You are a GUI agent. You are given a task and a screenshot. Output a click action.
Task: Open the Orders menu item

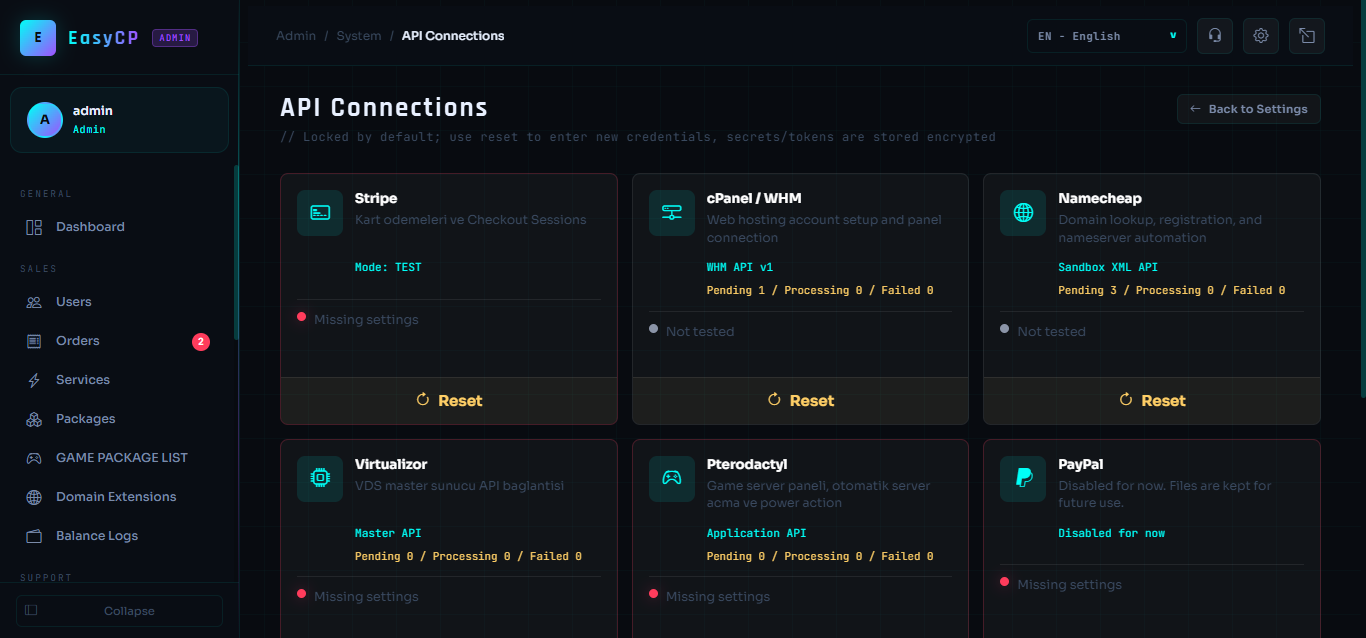pos(119,341)
